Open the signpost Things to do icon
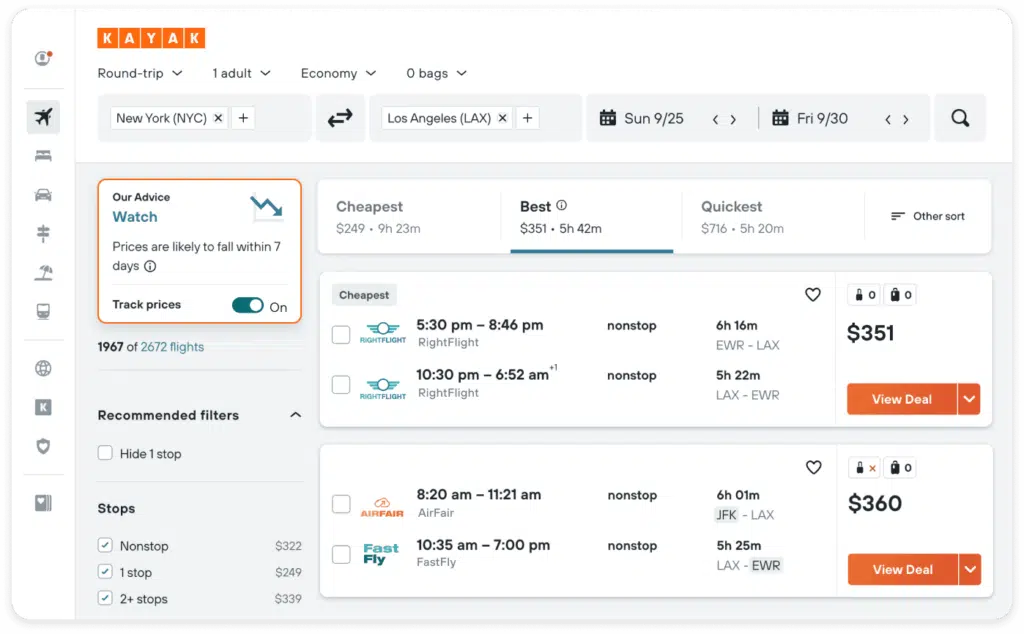The height and width of the screenshot is (634, 1024). point(43,233)
